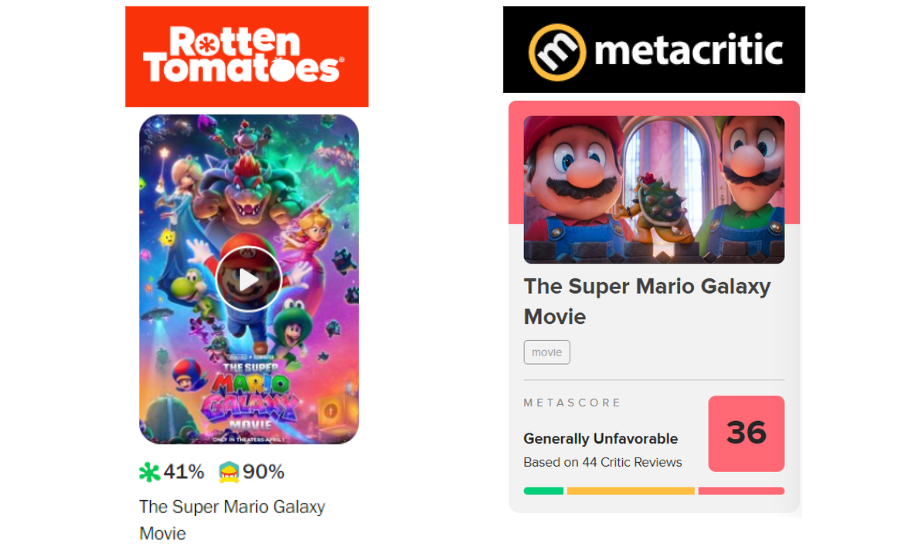Open "Based on 44 Critic Reviews" link

[602, 462]
